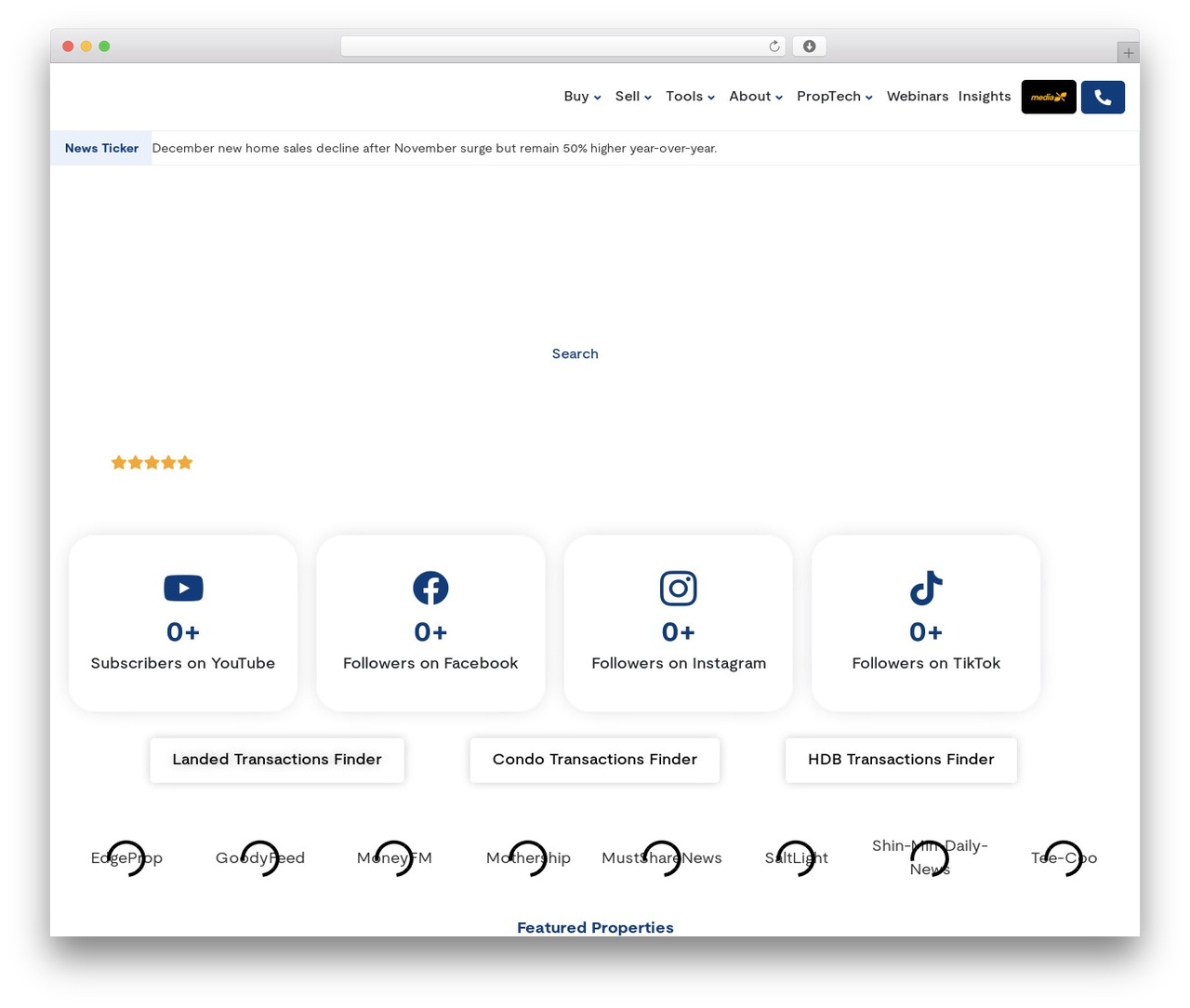
Task: Open the black media logo button
Action: pyautogui.click(x=1049, y=97)
